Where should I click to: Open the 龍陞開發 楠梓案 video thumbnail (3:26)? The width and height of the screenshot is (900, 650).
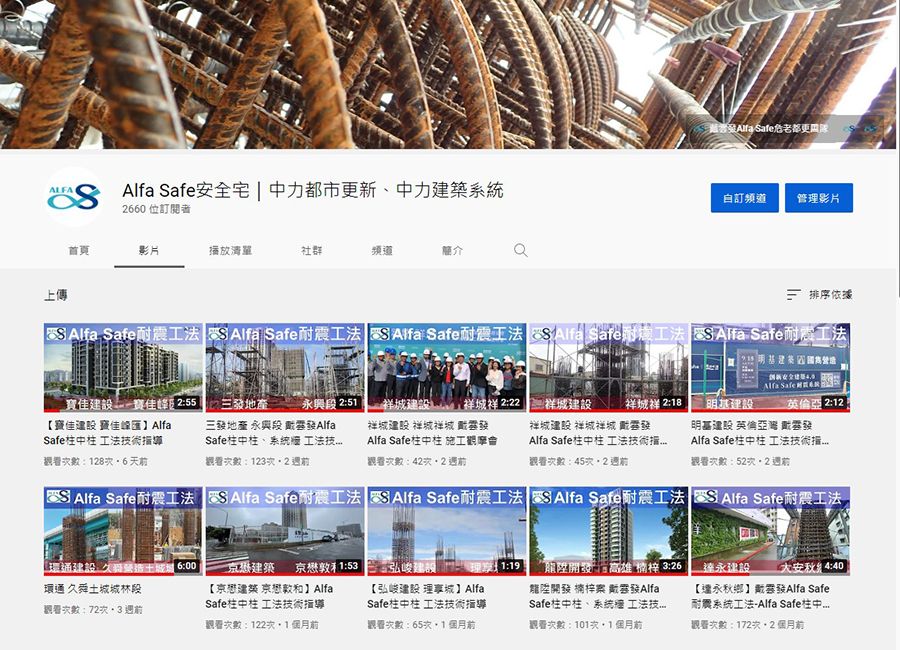pos(608,531)
